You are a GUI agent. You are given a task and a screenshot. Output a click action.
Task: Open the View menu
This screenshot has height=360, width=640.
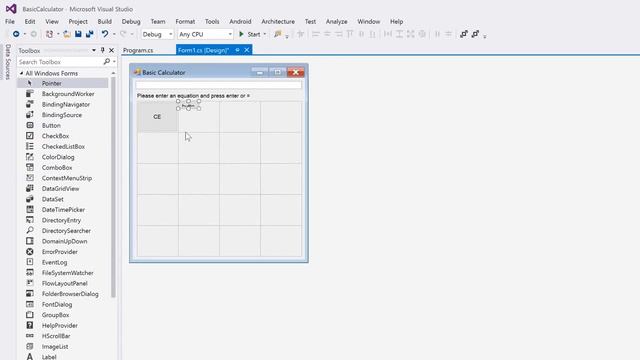pos(52,22)
